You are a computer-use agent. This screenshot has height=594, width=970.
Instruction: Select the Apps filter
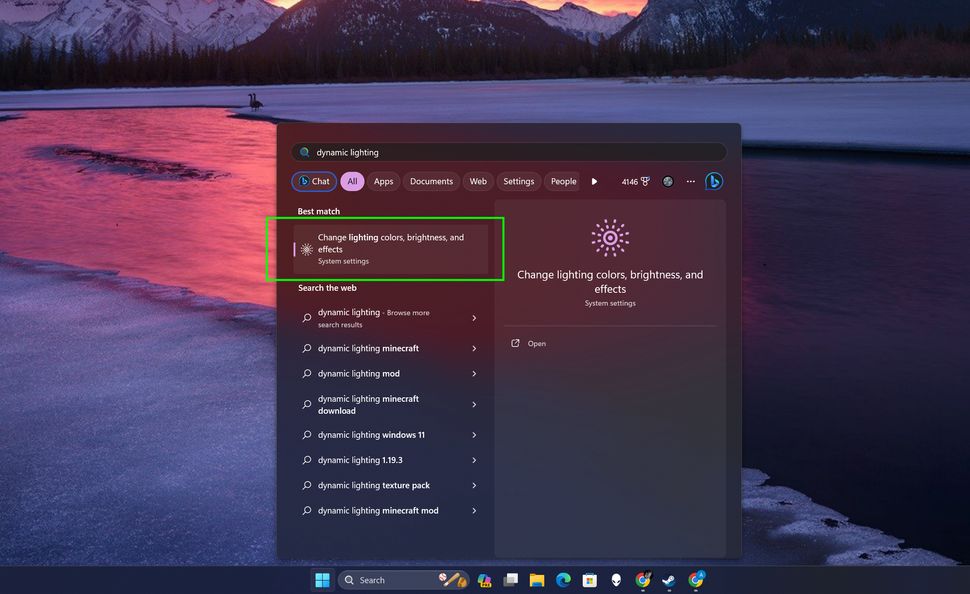tap(383, 181)
